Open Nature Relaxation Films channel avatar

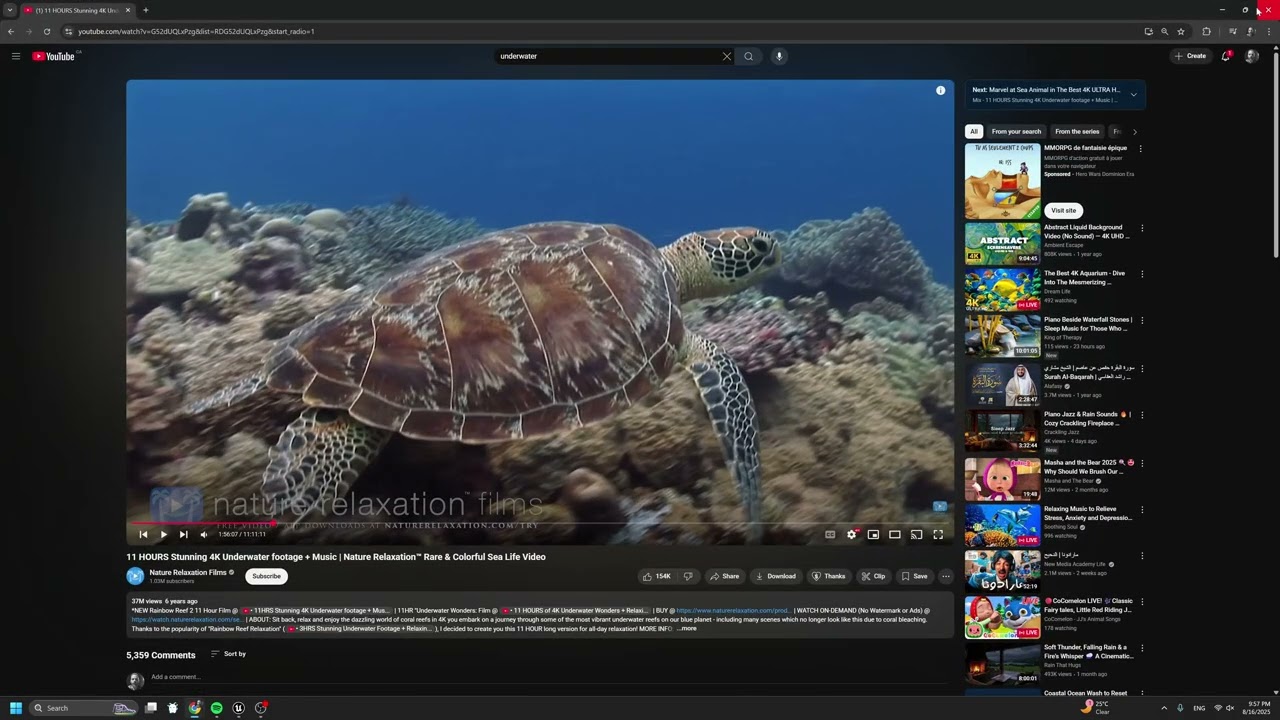click(135, 576)
